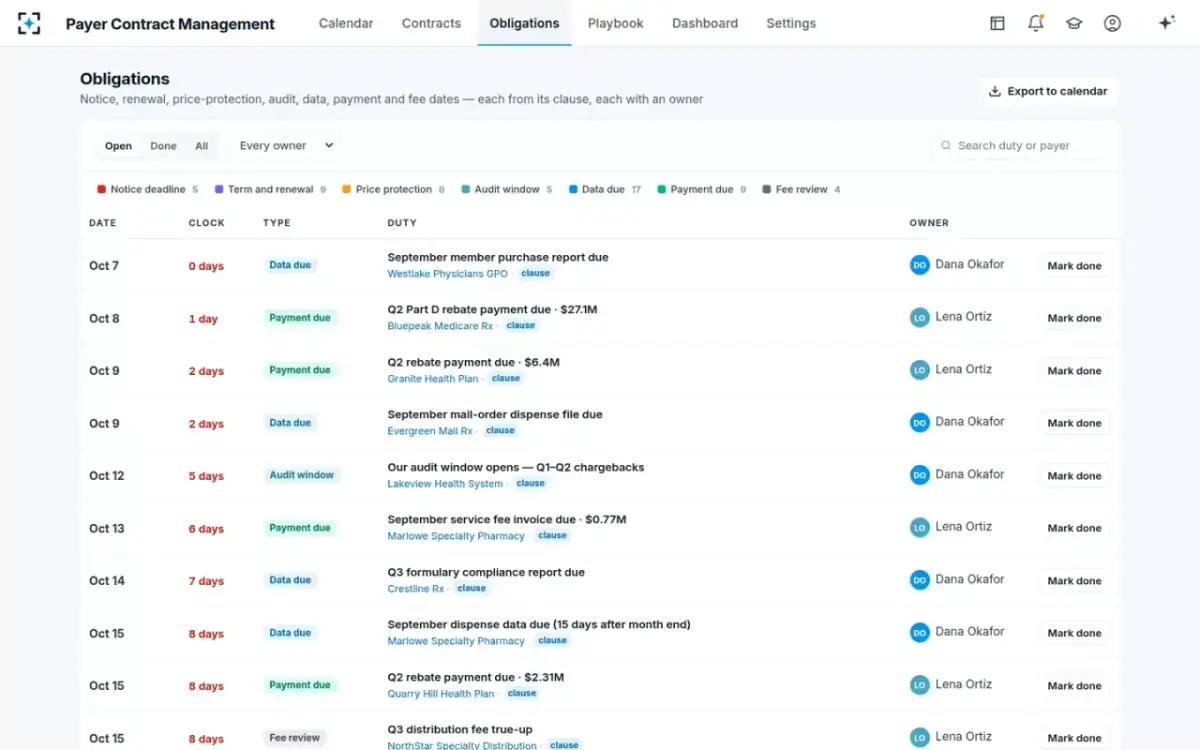This screenshot has height=750, width=1200.
Task: Click the CLOCK column header
Action: click(x=207, y=223)
